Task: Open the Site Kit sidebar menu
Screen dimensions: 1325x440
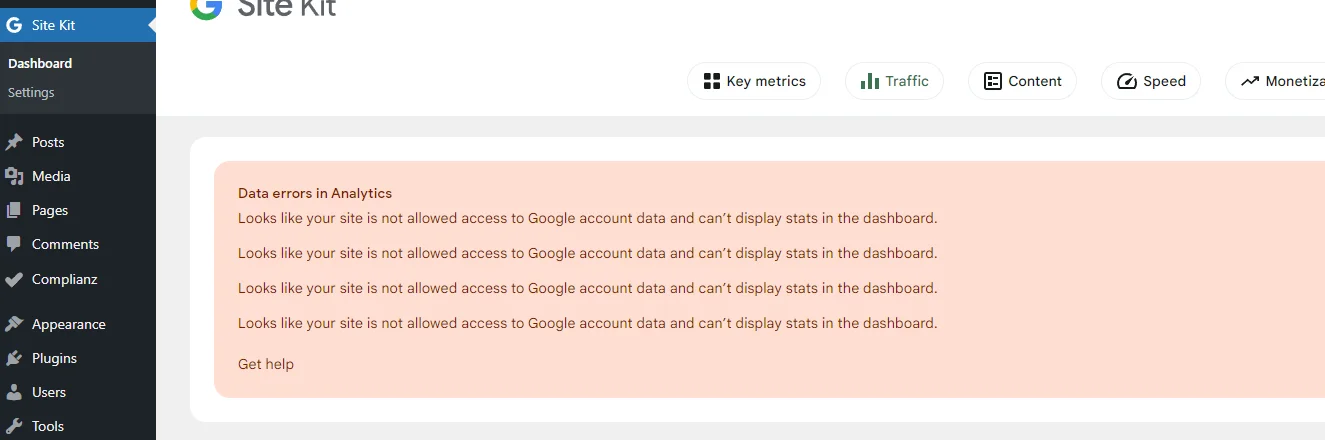Action: coord(54,25)
